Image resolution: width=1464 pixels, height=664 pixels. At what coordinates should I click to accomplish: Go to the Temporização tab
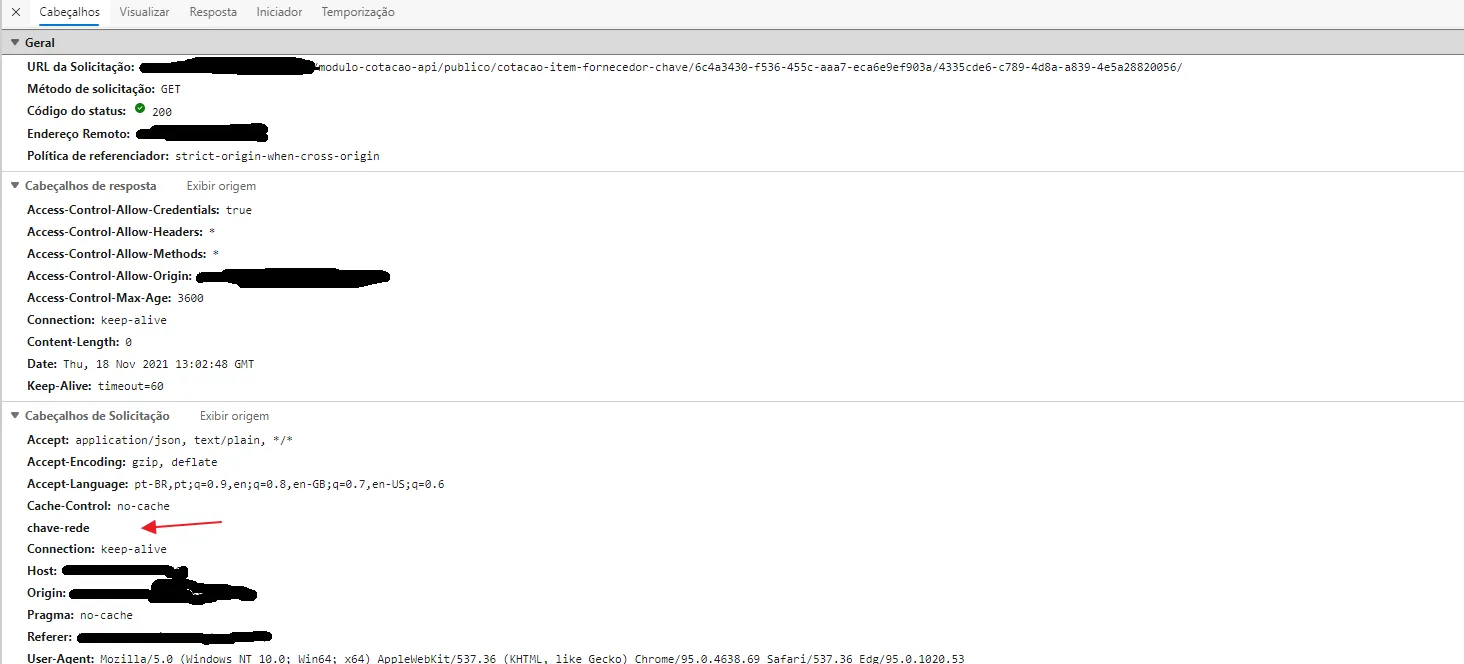(358, 12)
